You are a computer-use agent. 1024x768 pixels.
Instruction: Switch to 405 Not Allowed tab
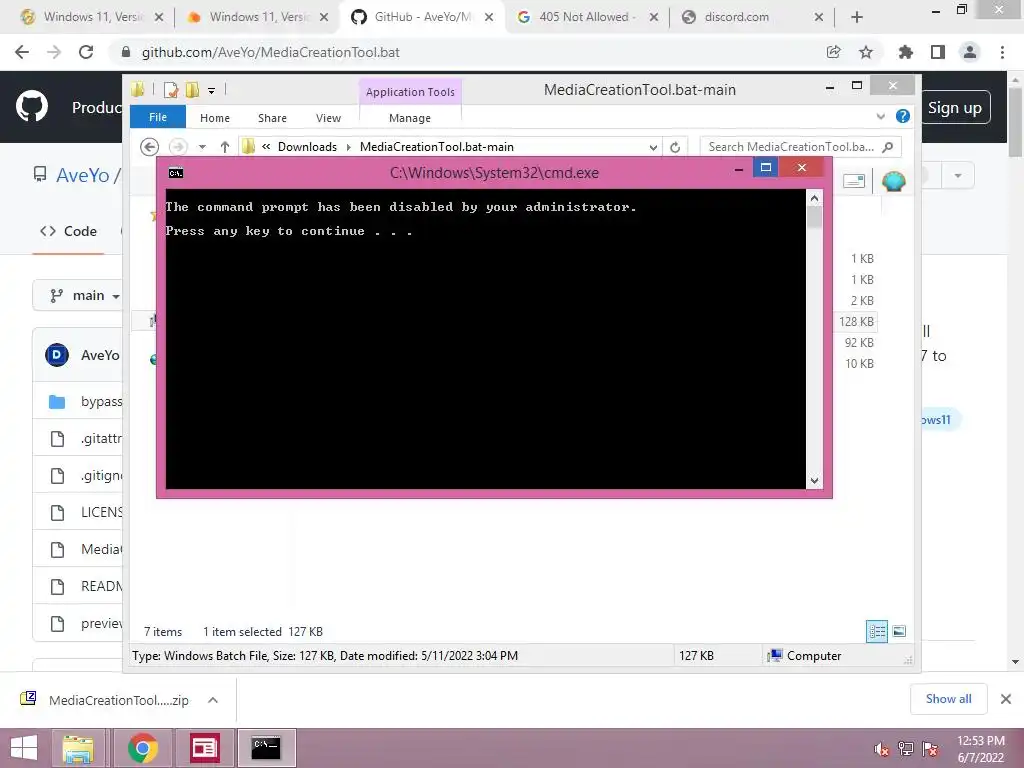[x=587, y=18]
